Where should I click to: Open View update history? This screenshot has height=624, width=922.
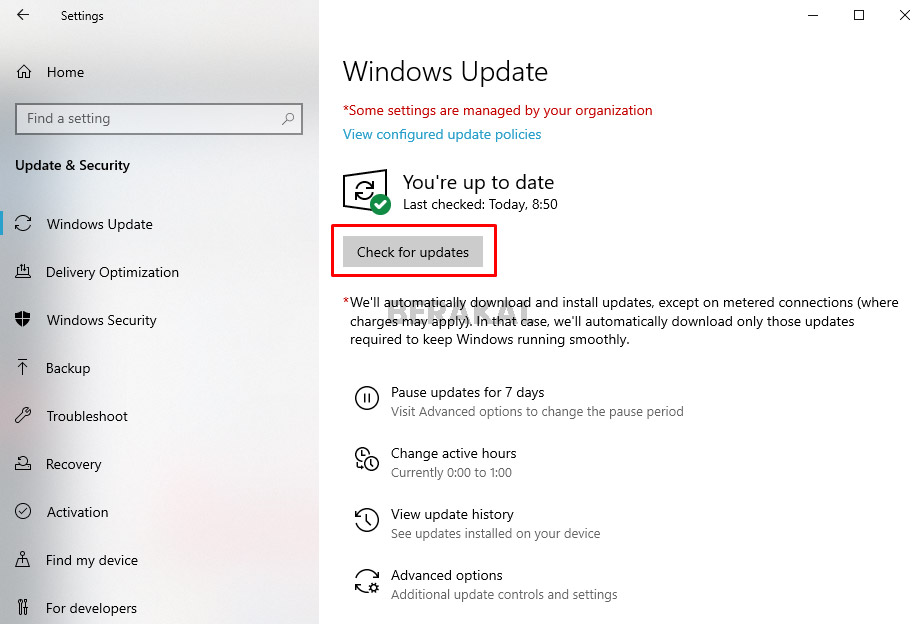pyautogui.click(x=452, y=515)
